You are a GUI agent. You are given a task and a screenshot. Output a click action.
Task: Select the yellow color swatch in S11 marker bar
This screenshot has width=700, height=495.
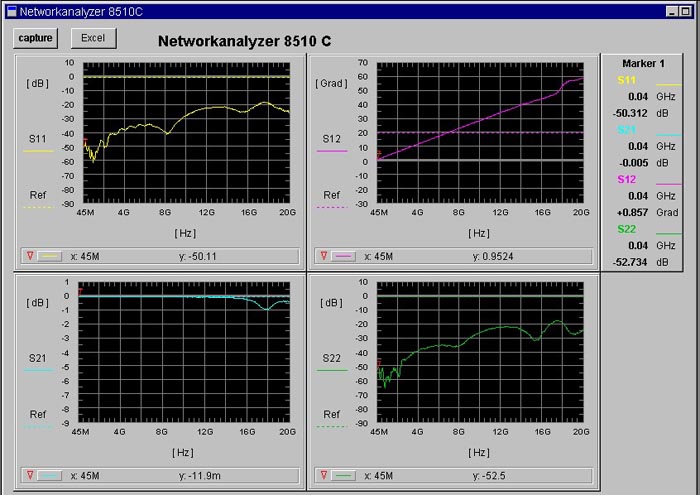[50, 256]
